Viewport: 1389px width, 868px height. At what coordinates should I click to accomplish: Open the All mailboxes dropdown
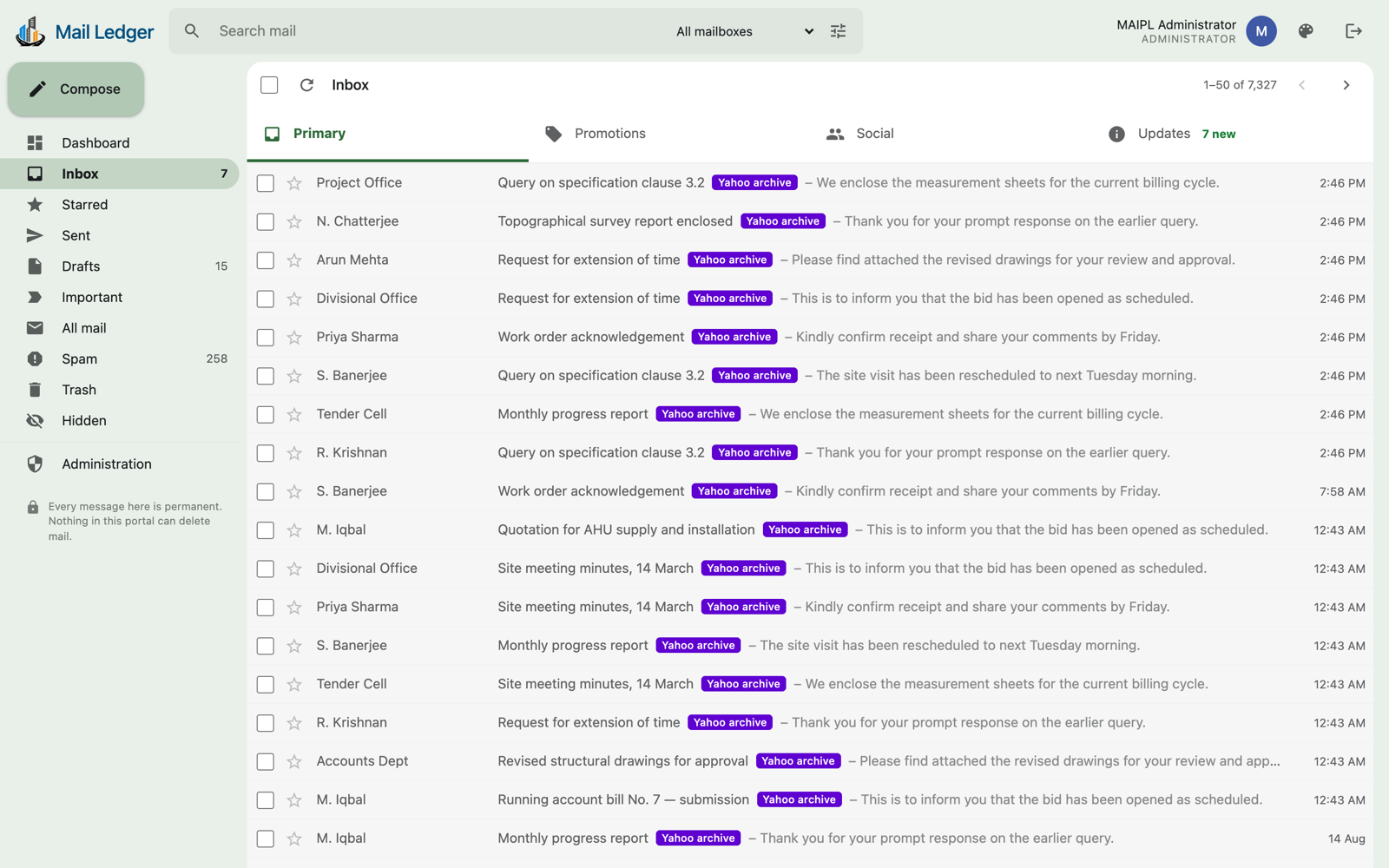(745, 31)
